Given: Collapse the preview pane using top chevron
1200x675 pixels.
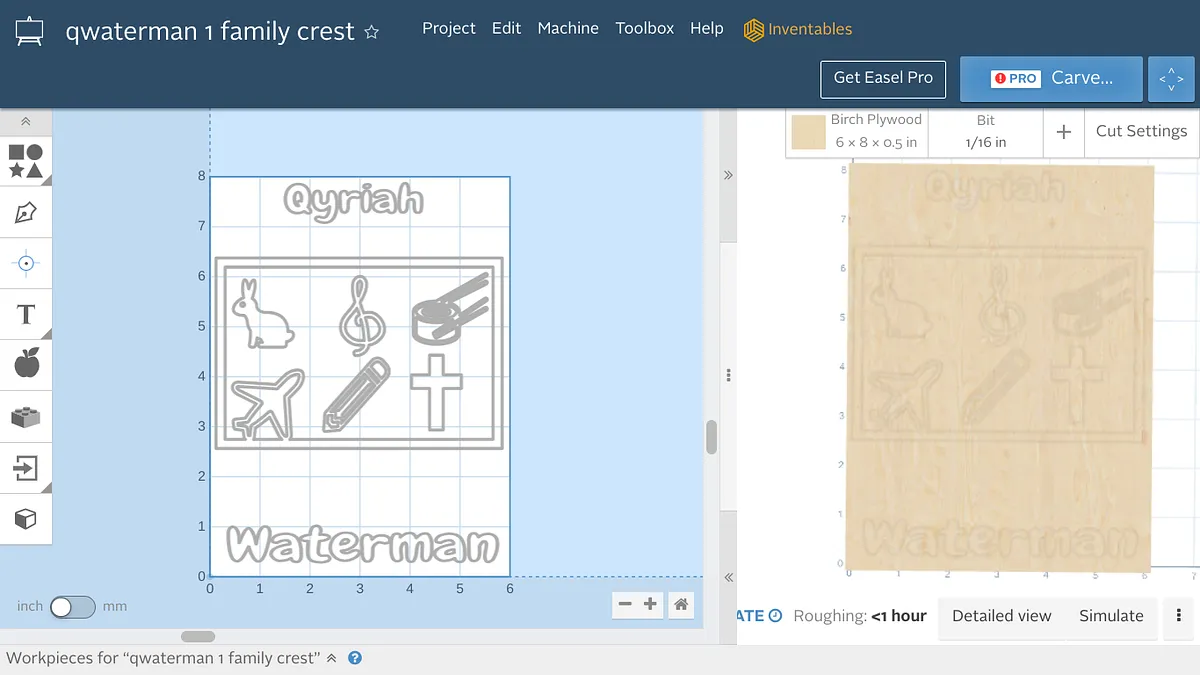Looking at the screenshot, I should (728, 175).
